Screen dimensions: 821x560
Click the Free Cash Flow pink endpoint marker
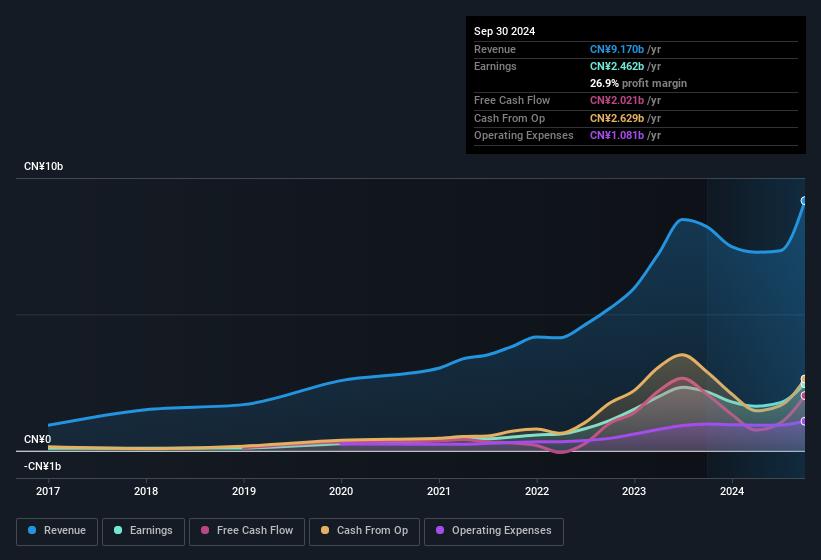click(804, 396)
